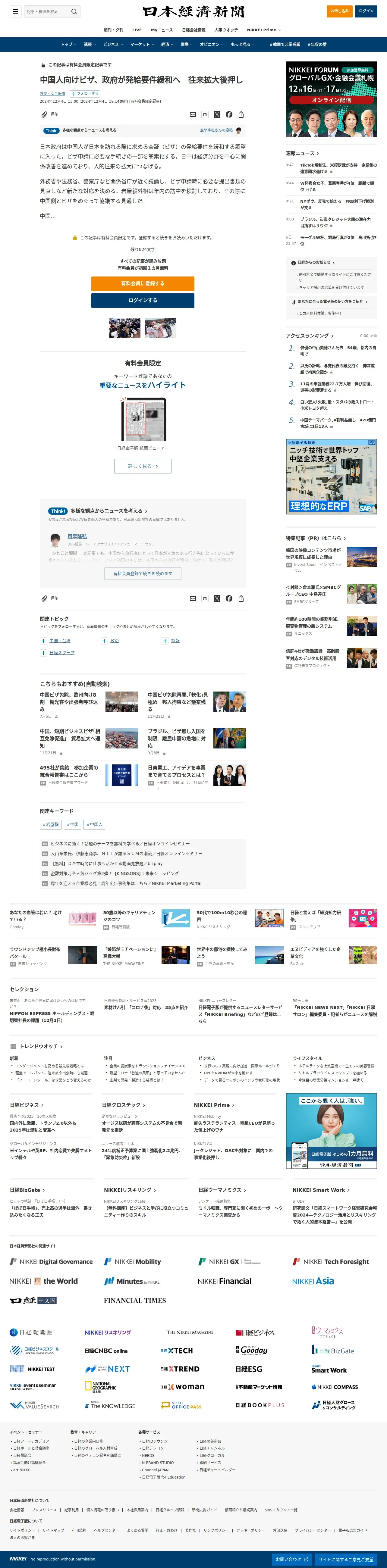Open the 日経会社情報 menu item

(x=194, y=30)
